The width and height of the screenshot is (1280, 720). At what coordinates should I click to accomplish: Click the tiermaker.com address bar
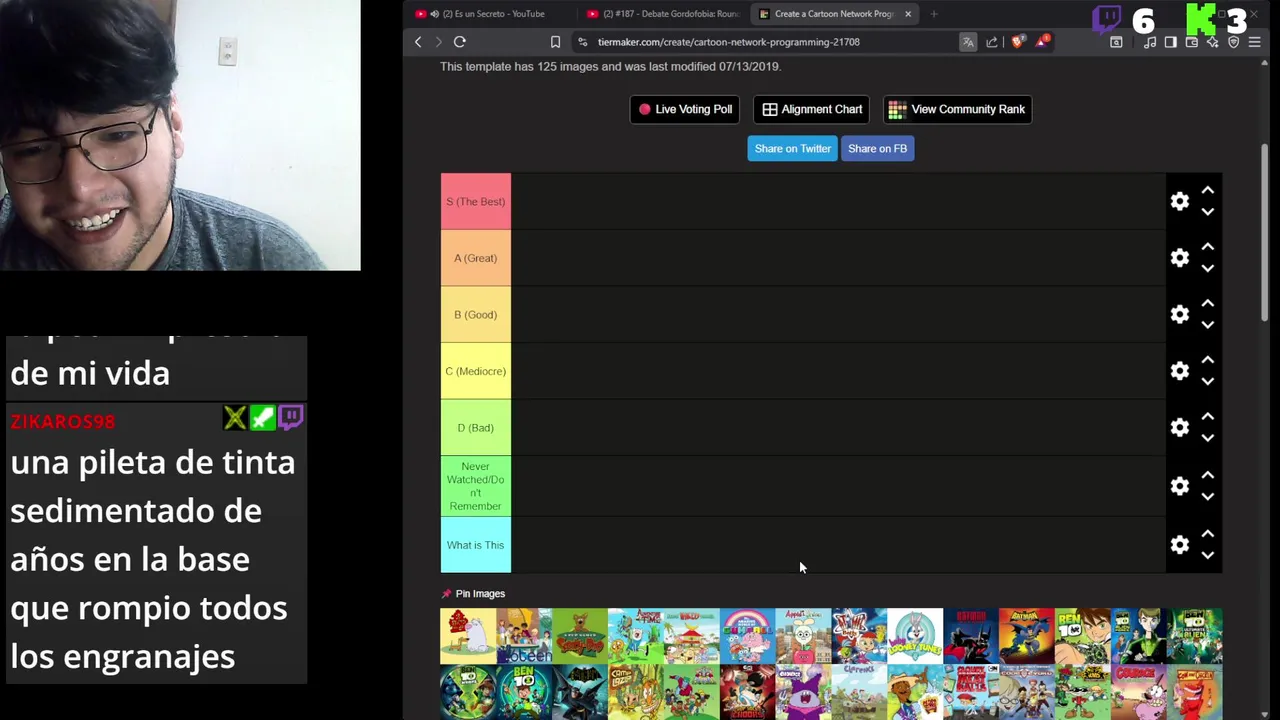point(728,42)
